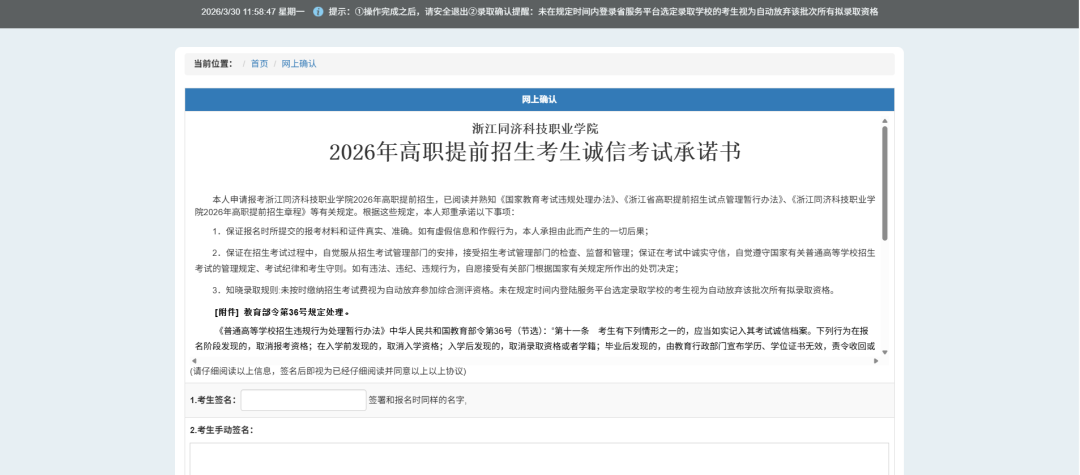
Task: Click the blue 网上确认 panel header
Action: click(x=539, y=100)
